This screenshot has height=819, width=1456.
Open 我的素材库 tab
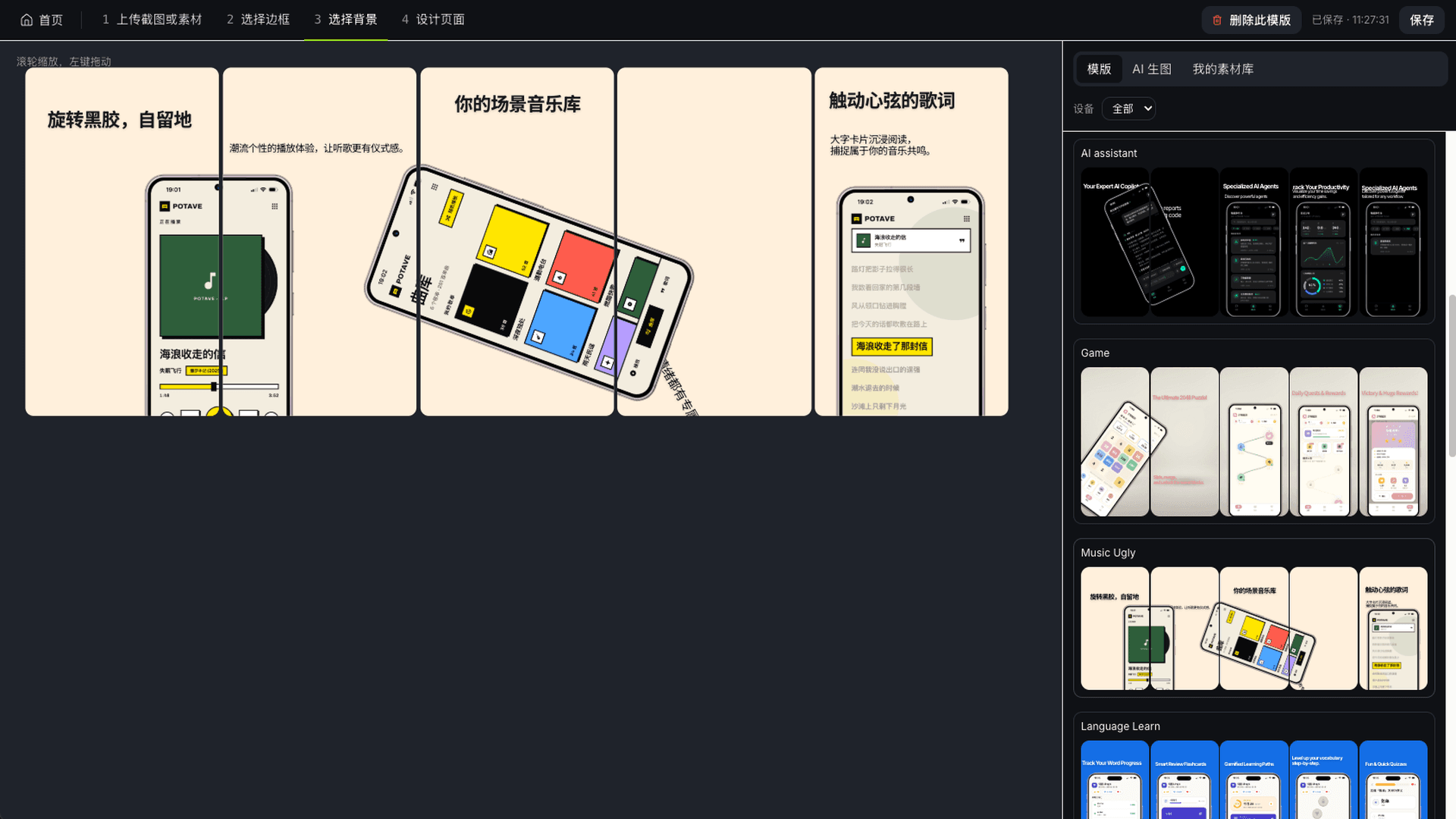[x=1223, y=69]
